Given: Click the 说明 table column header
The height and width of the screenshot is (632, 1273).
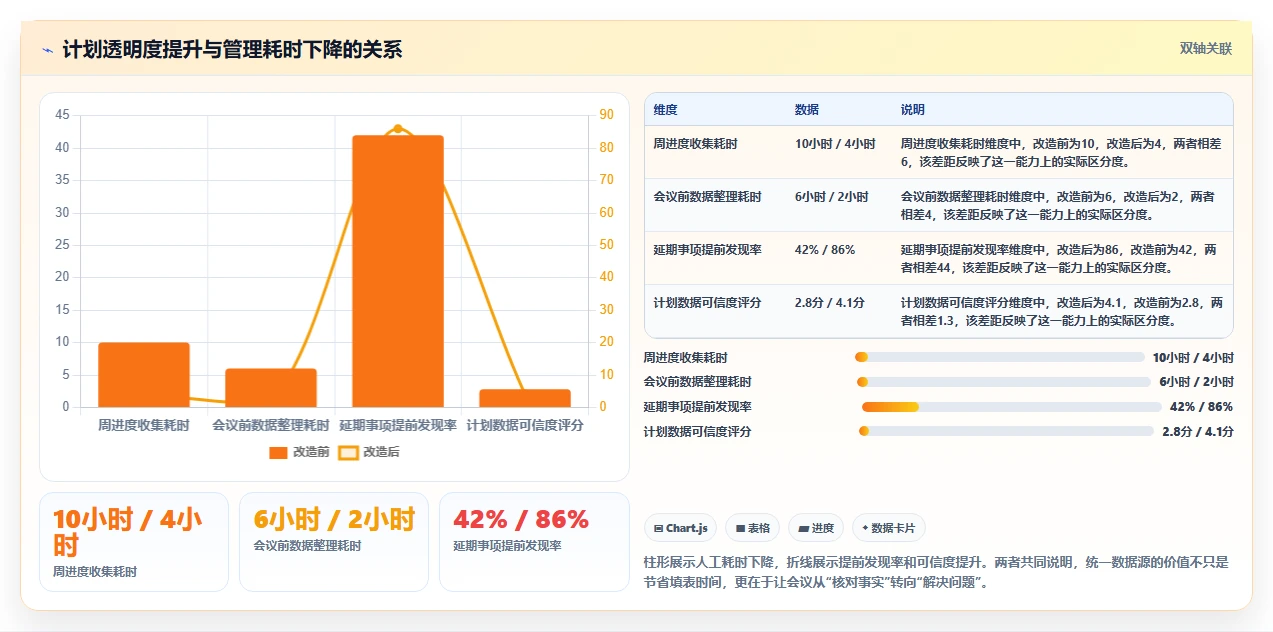Looking at the screenshot, I should (x=913, y=110).
